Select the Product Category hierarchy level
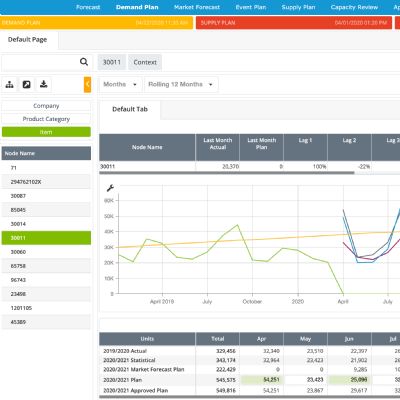Screen dimensions: 400x400 coord(46,119)
